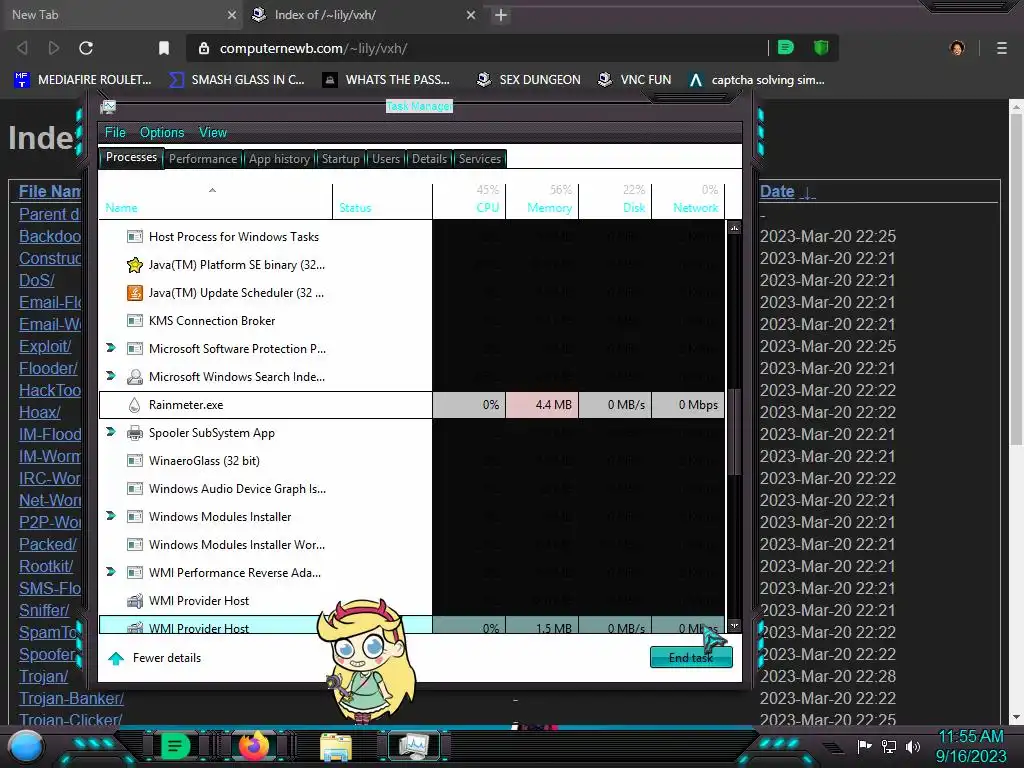The image size is (1024, 768).
Task: Switch to the Services tab
Action: [x=479, y=159]
